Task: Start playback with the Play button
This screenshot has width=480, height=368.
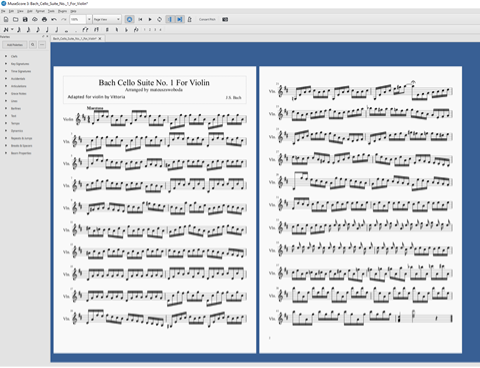Action: tap(150, 19)
